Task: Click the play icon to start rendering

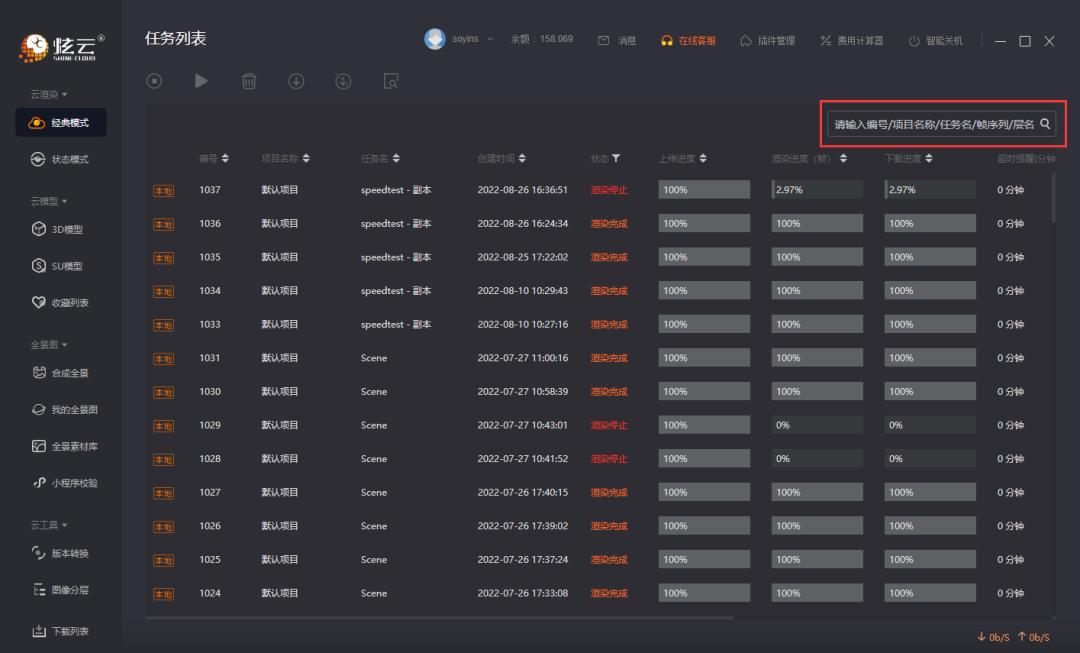Action: [201, 81]
